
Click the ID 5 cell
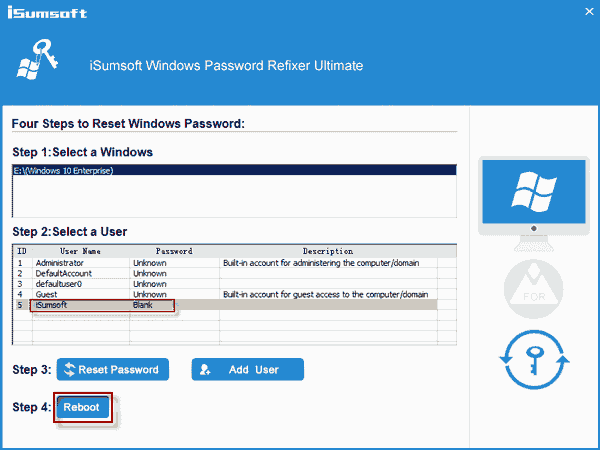23,305
